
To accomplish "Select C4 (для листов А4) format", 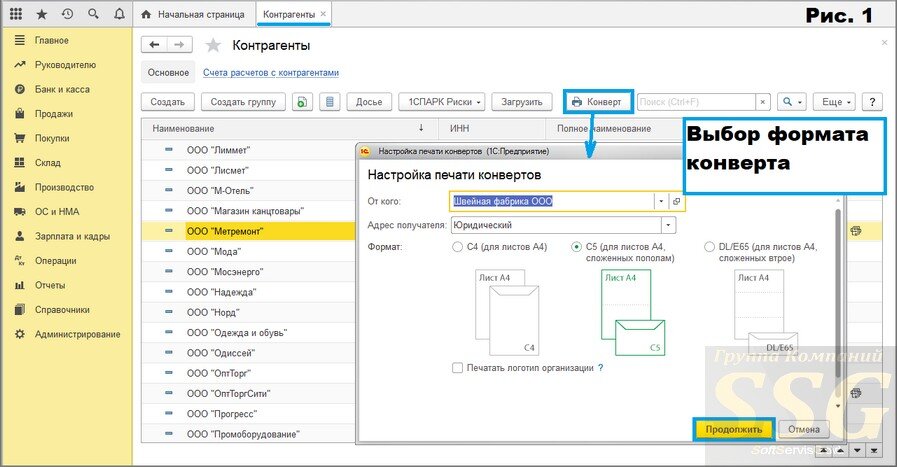I will pyautogui.click(x=457, y=247).
